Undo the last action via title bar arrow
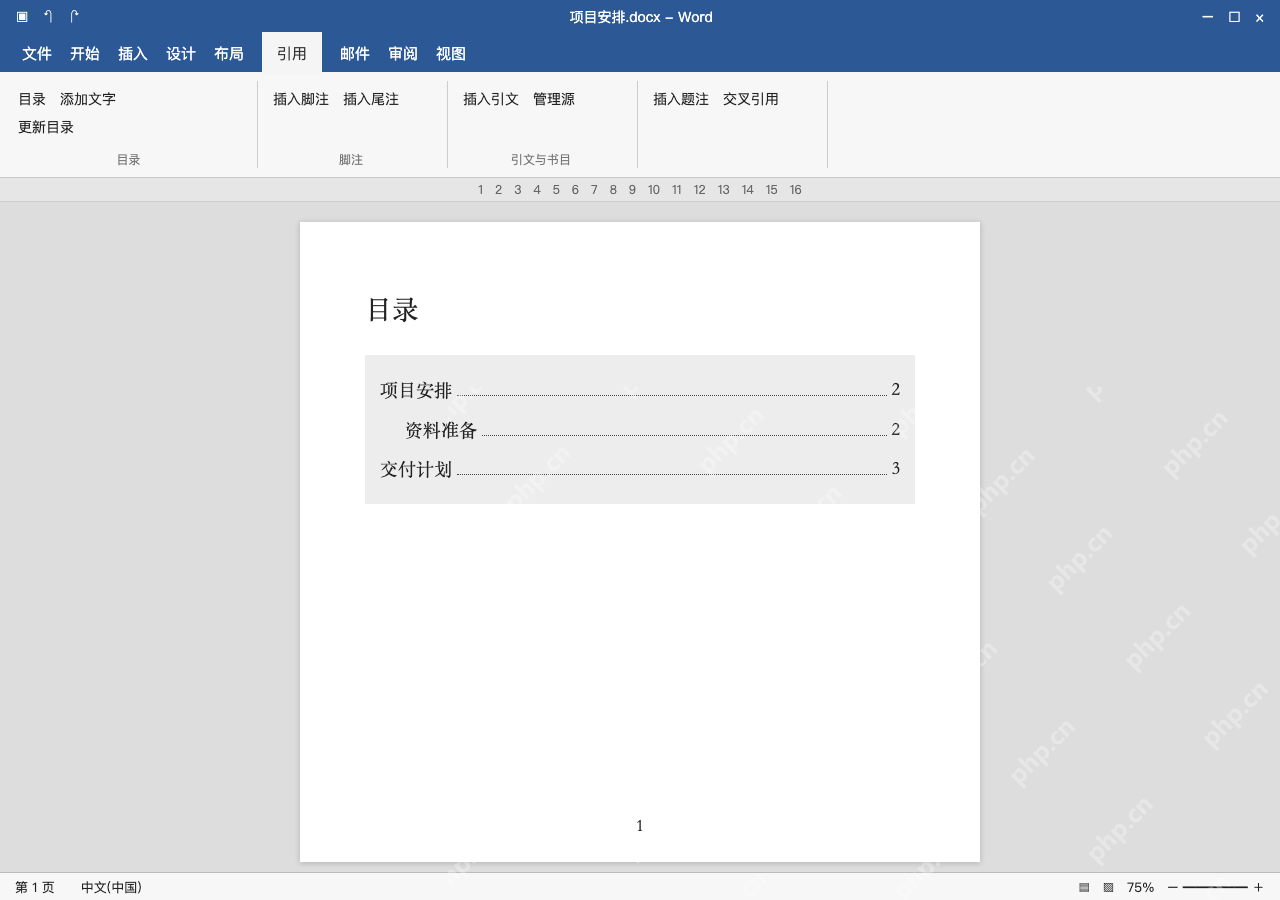 tap(48, 16)
